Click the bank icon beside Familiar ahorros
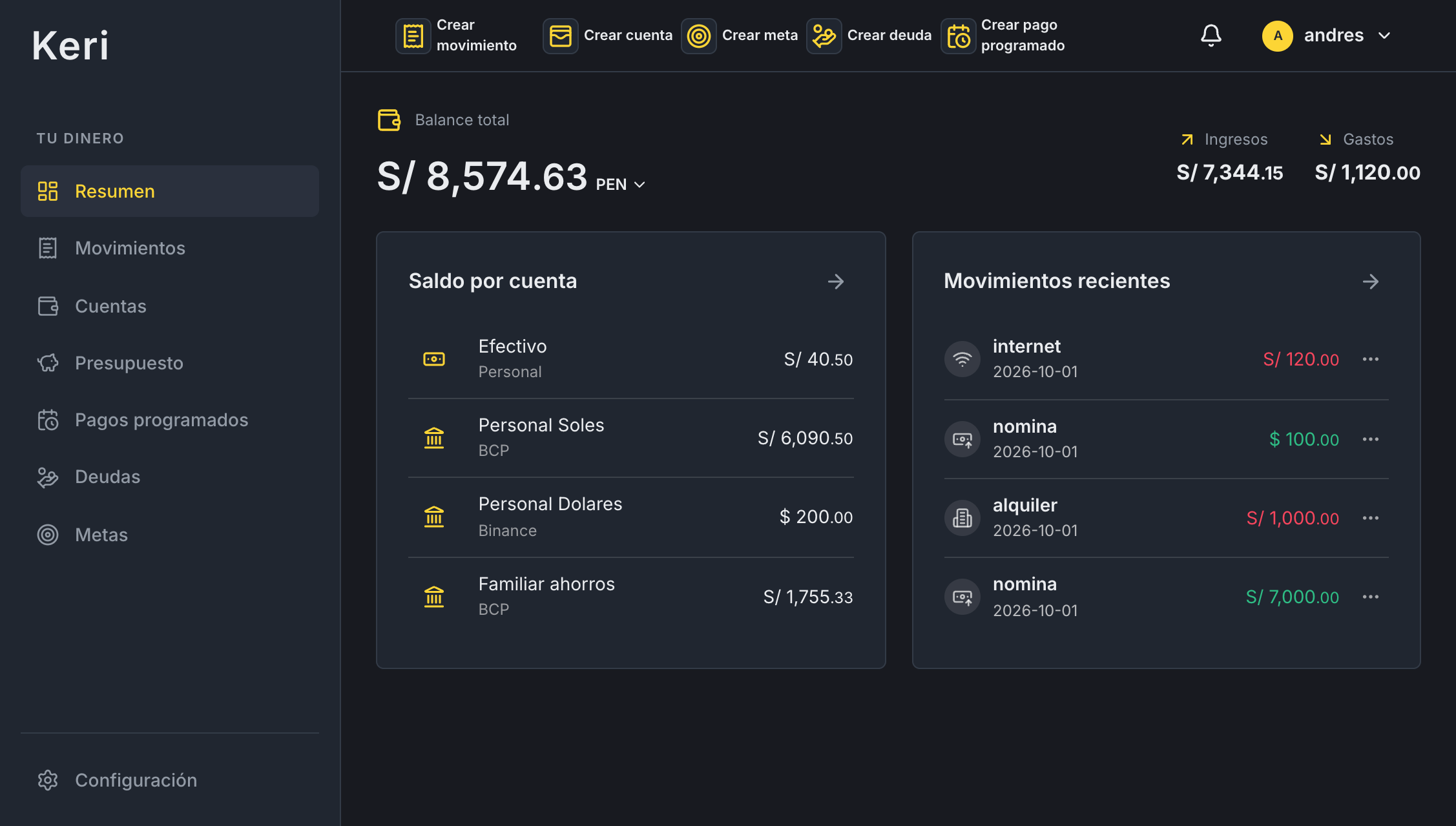The image size is (1456, 826). pyautogui.click(x=434, y=597)
